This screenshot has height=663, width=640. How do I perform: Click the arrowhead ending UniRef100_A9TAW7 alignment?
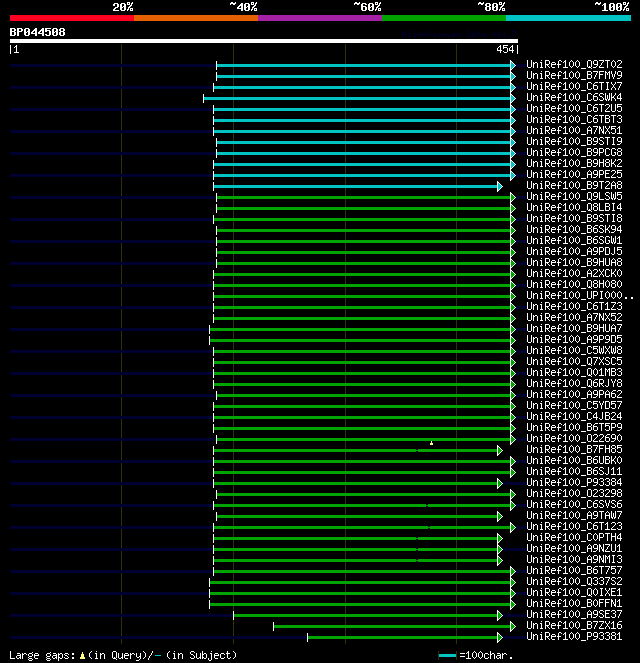pos(500,516)
